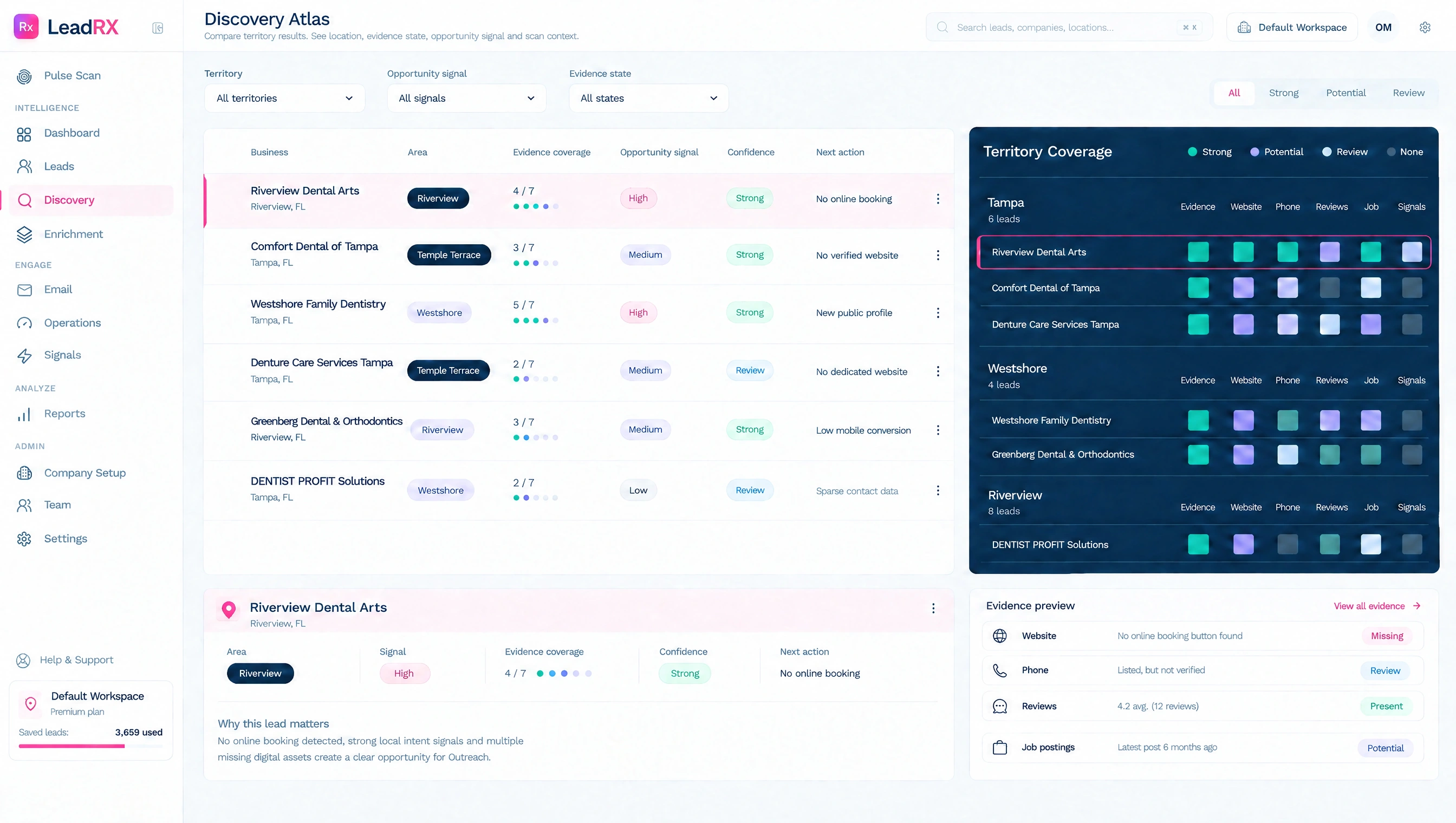Collapse the sidebar with the panel icon
The image size is (1456, 823).
coord(158,28)
